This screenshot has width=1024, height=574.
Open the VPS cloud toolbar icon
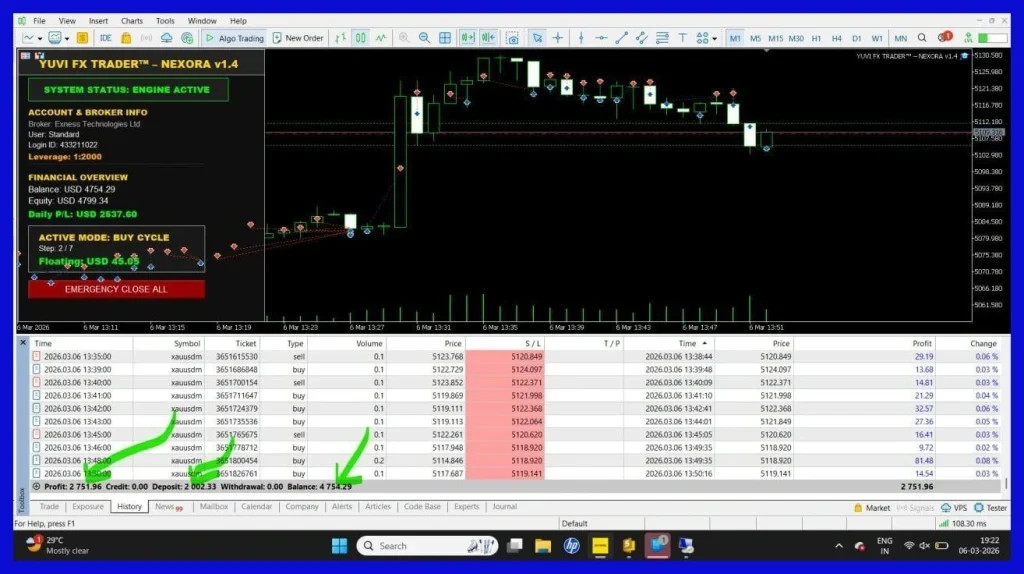tap(167, 38)
